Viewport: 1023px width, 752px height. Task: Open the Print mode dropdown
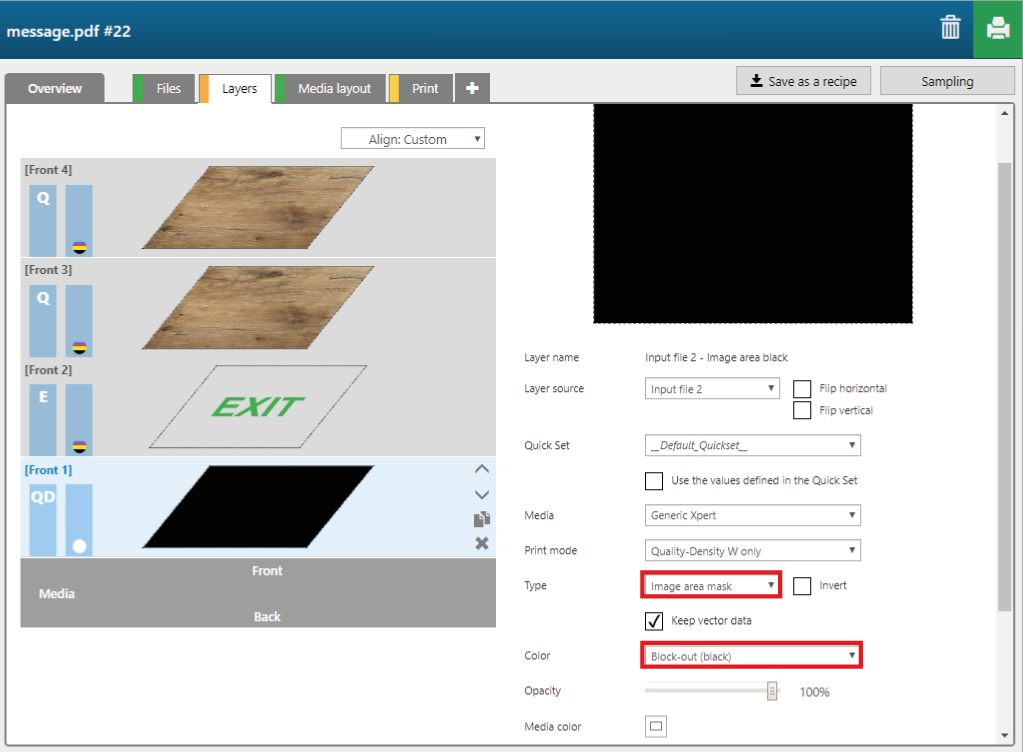coord(752,550)
